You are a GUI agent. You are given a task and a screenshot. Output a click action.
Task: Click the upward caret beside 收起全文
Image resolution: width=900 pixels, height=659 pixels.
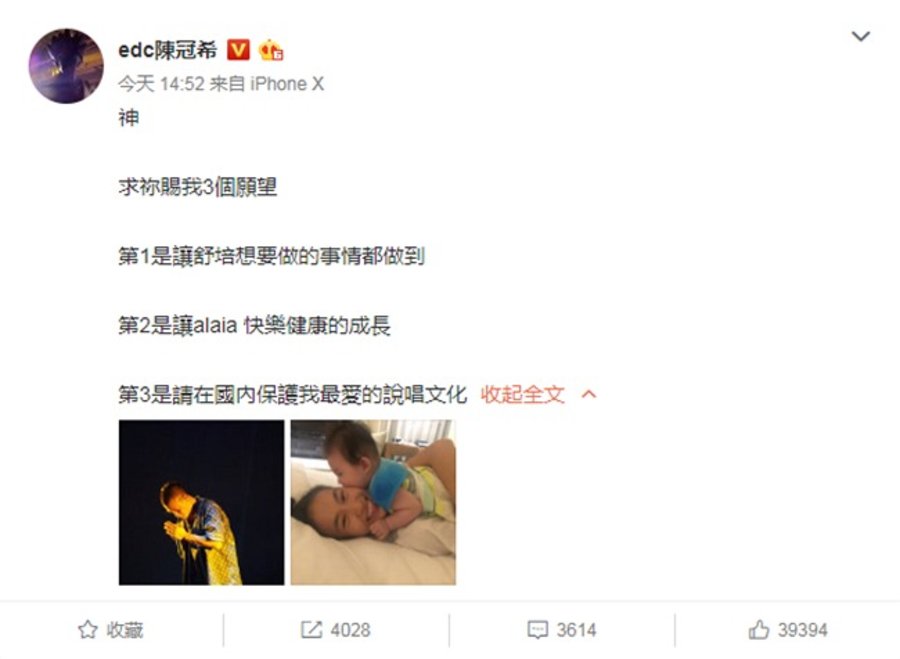(589, 394)
